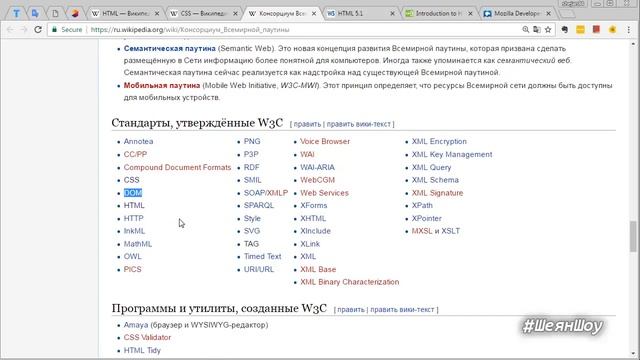Open the HTML link in standards list
The image size is (640, 360).
click(x=134, y=206)
